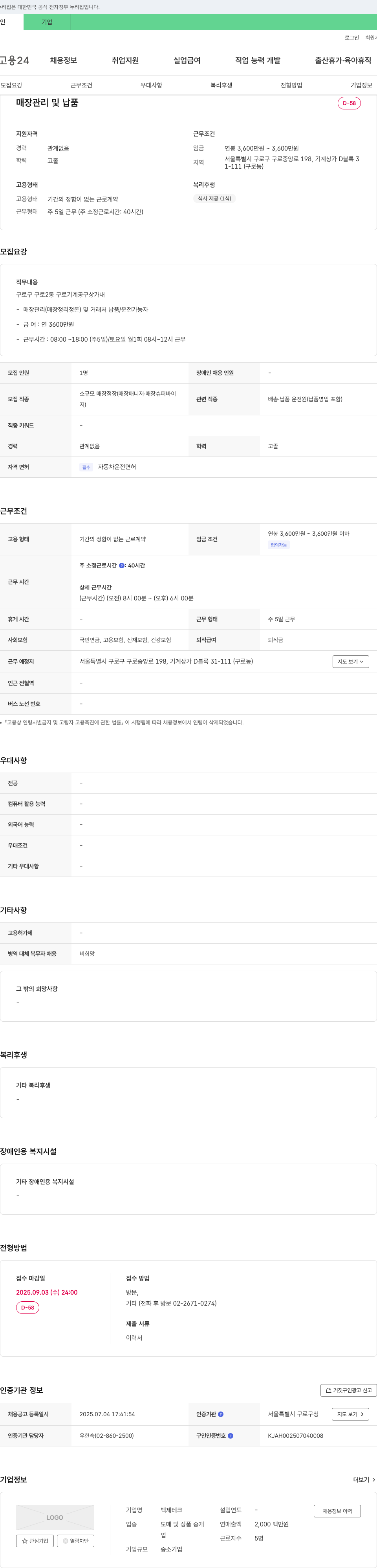Switch to the 기업 tab
The height and width of the screenshot is (1568, 377).
(47, 22)
